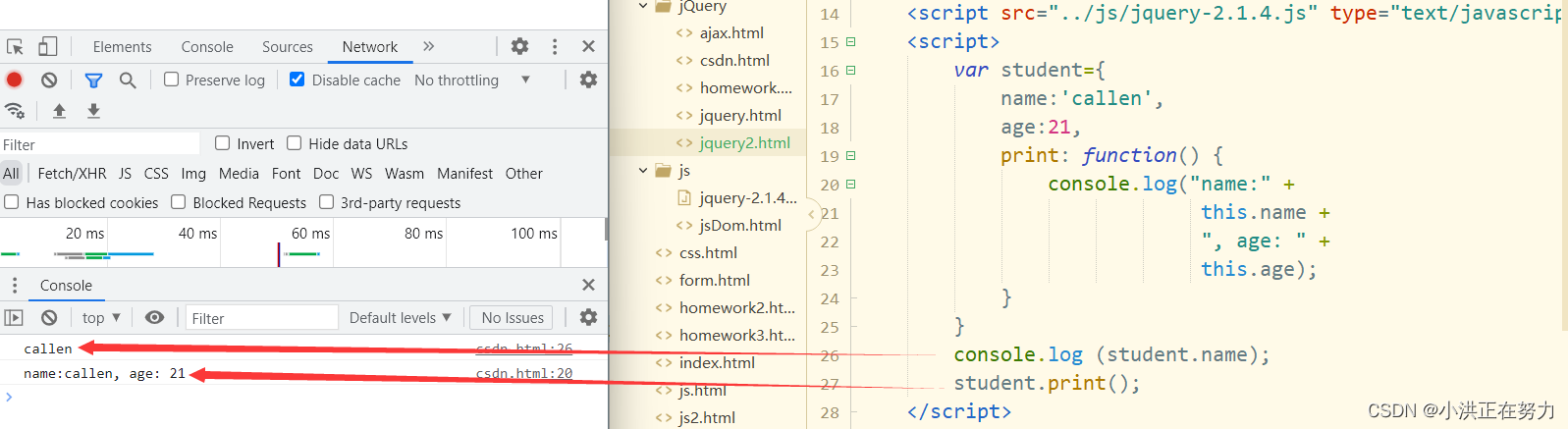The image size is (1568, 429).
Task: Enable Invert filter checkbox
Action: pos(222,143)
